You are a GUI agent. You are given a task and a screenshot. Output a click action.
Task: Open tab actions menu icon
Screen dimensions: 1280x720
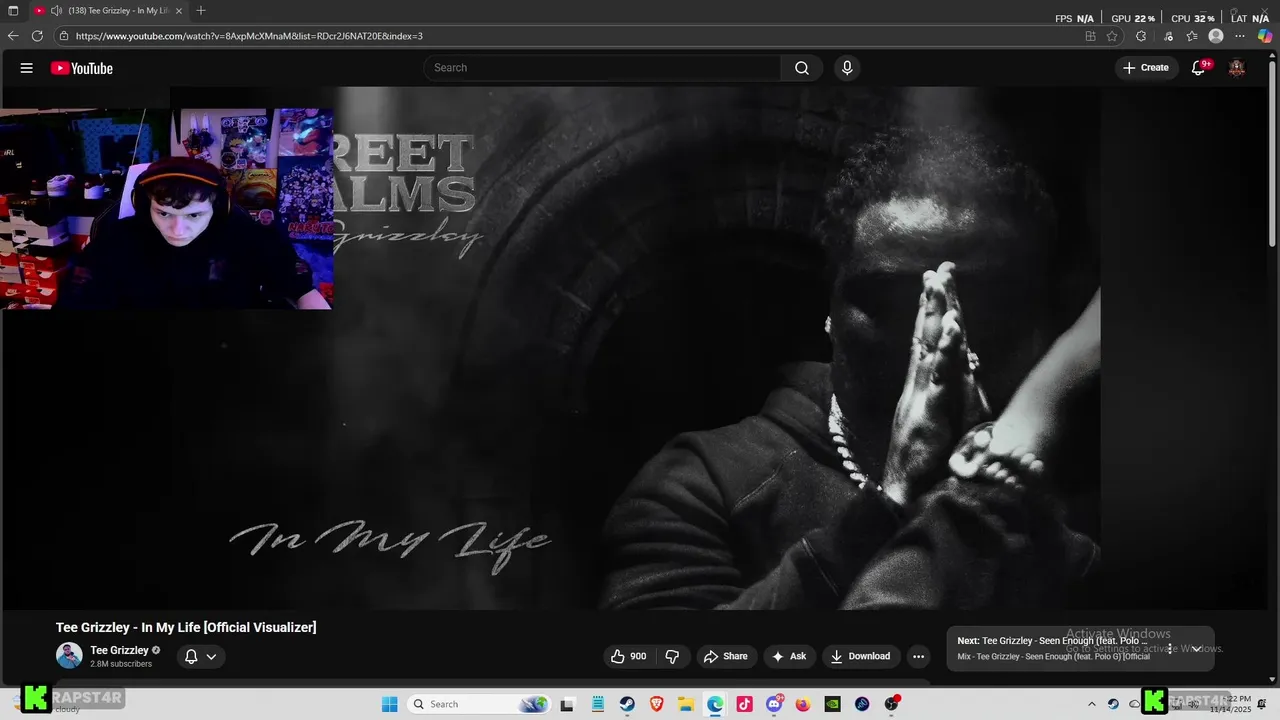click(x=13, y=10)
